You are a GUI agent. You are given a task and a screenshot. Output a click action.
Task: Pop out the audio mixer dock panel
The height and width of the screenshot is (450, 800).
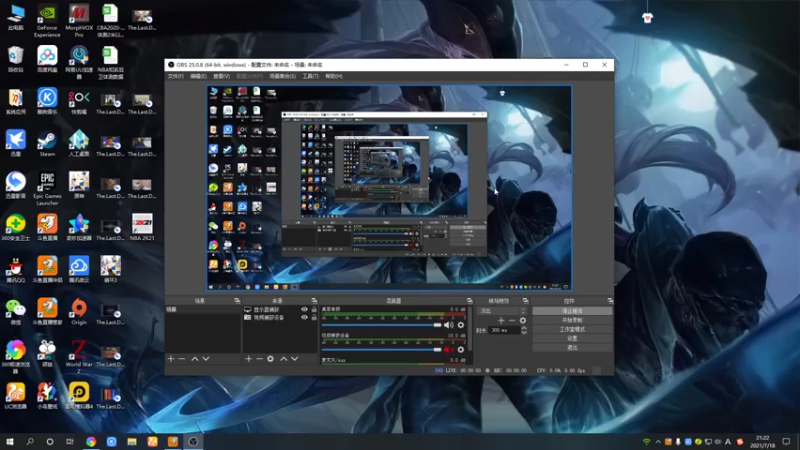pos(469,301)
